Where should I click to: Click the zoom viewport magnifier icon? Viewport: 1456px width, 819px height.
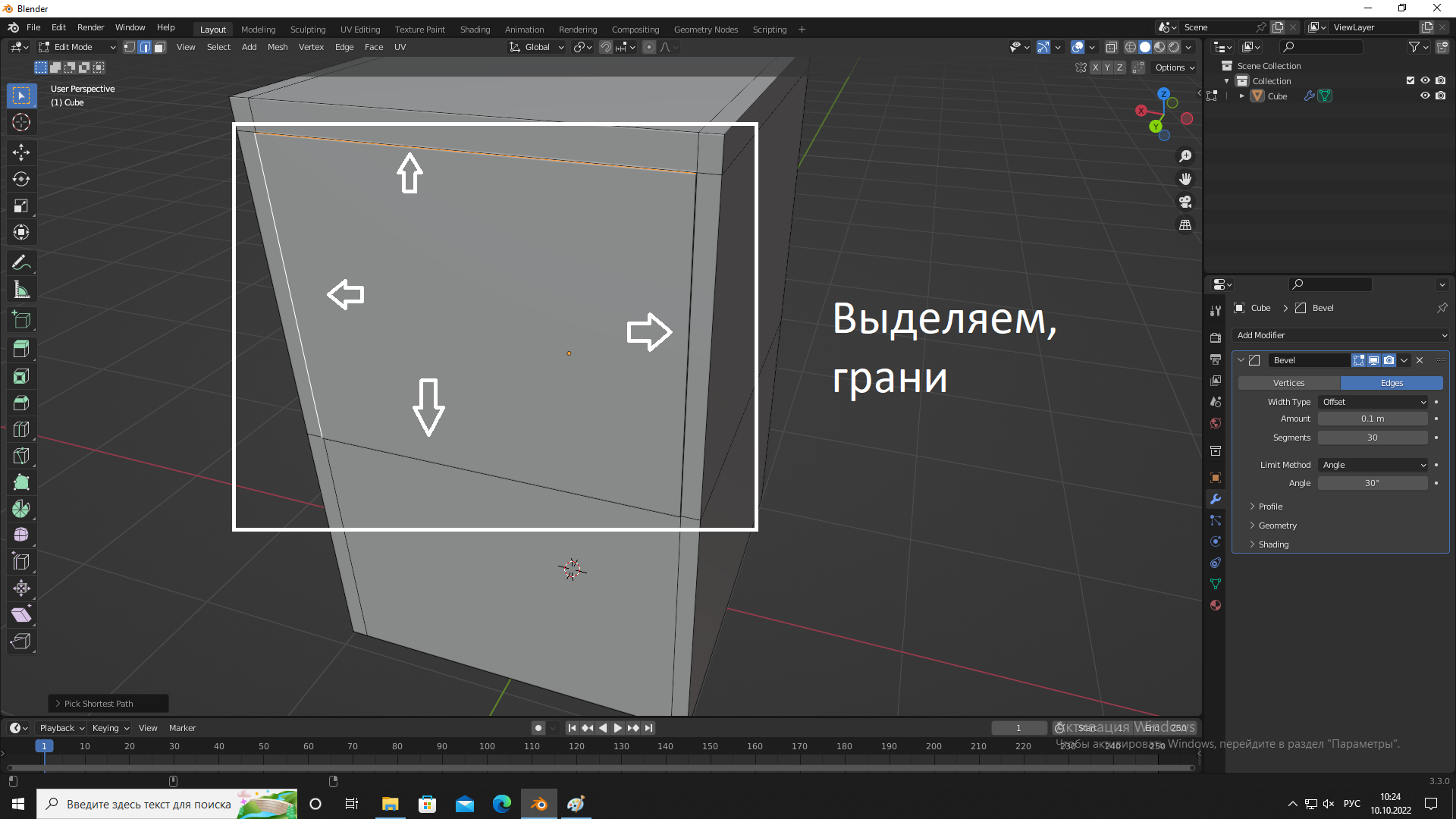1185,156
